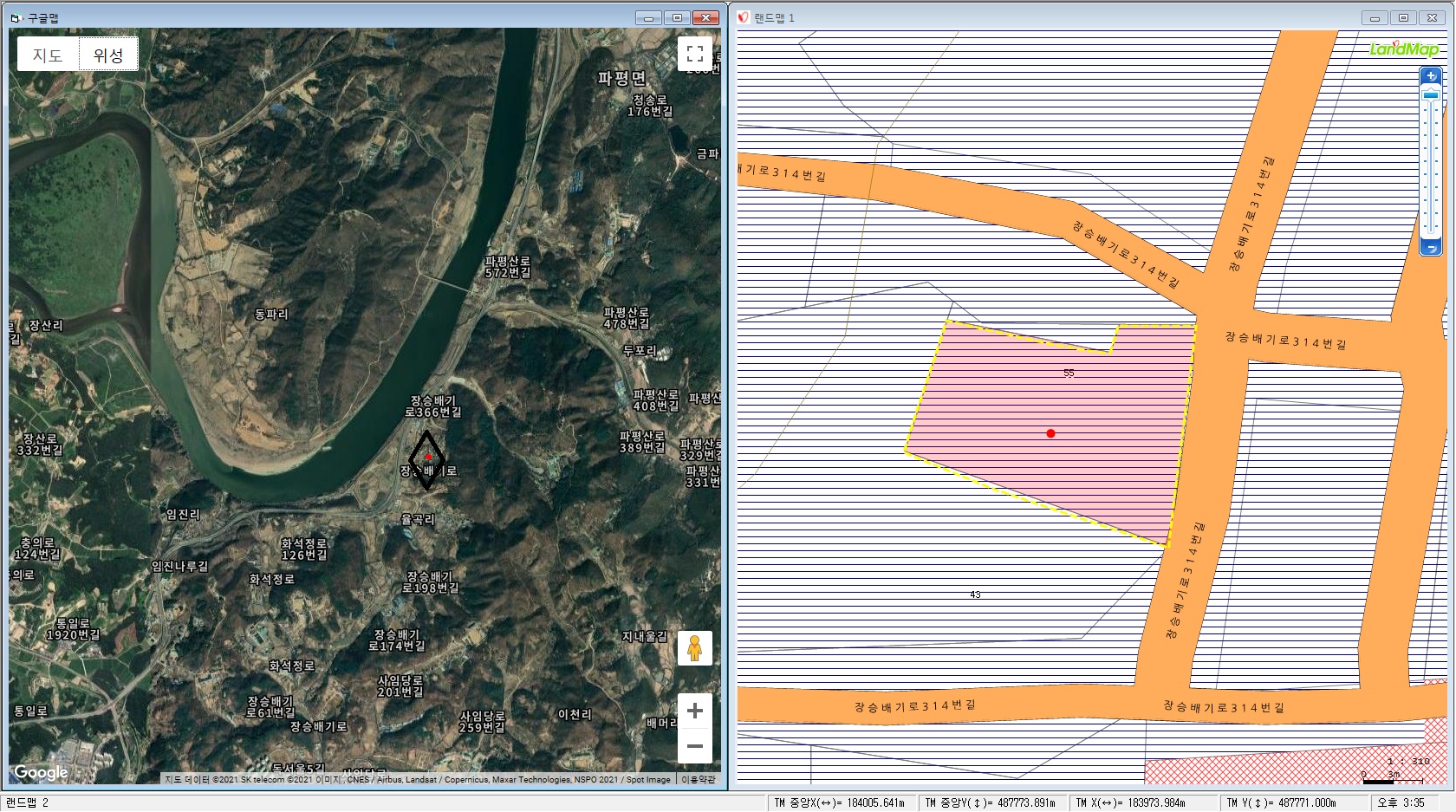Viewport: 1456px width, 812px height.
Task: Click the 구글맵 window title icon
Action: [15, 17]
